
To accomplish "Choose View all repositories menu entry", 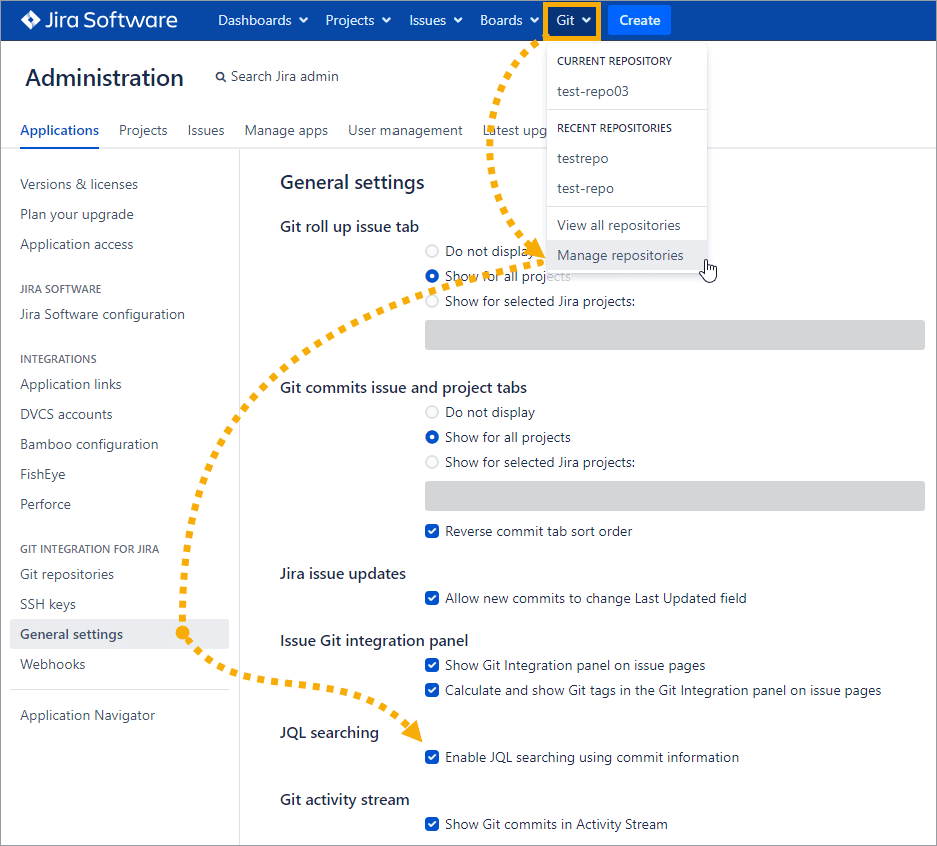I will [618, 225].
